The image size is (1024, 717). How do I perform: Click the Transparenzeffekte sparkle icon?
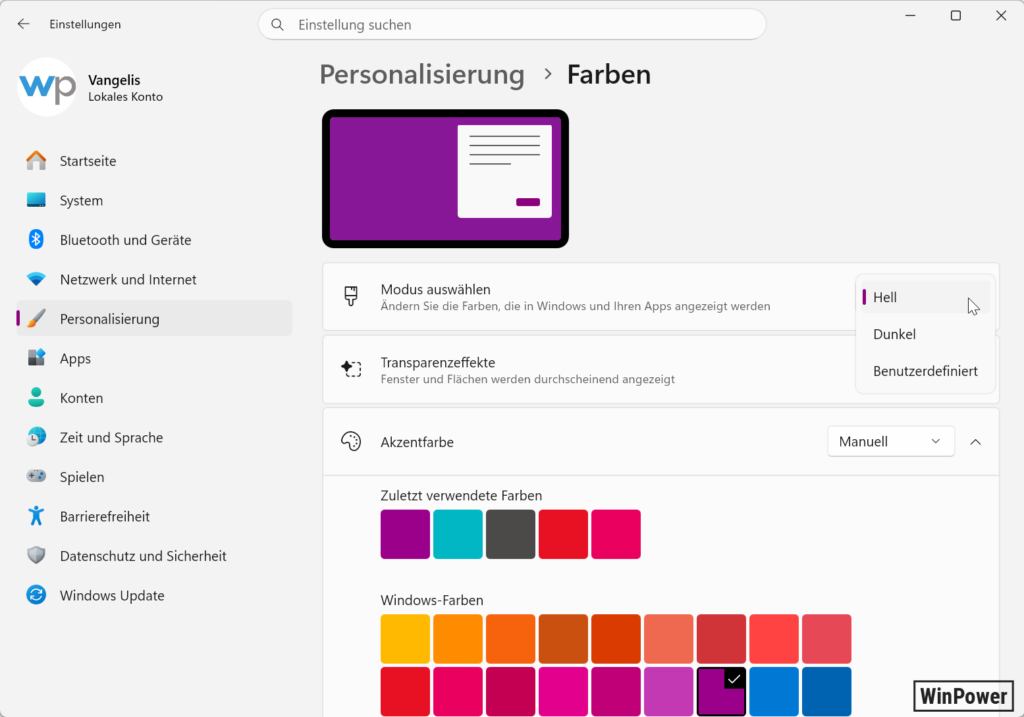click(351, 369)
